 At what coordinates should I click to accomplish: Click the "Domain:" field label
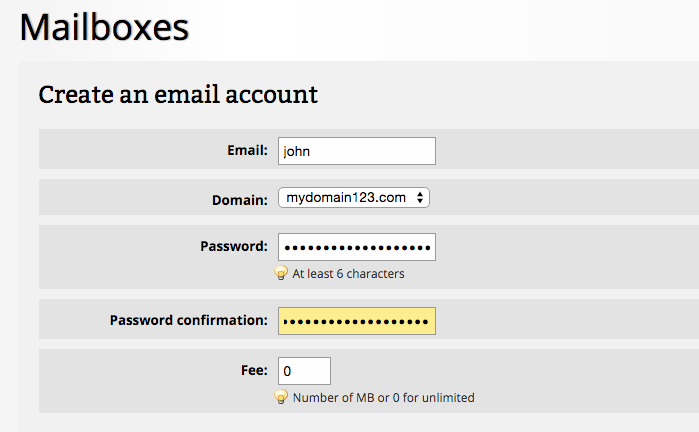pyautogui.click(x=240, y=199)
